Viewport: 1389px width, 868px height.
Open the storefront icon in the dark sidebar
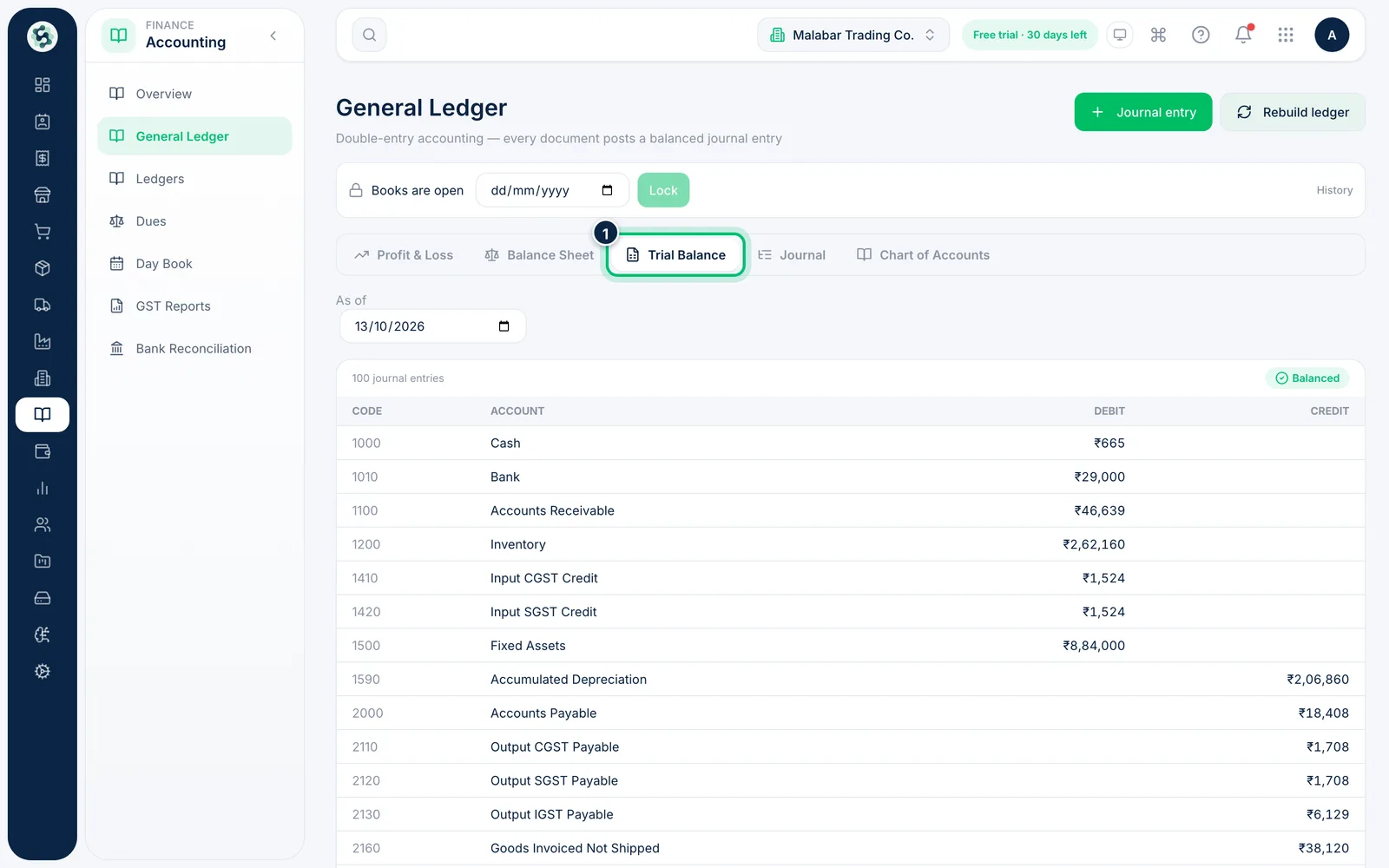(42, 195)
